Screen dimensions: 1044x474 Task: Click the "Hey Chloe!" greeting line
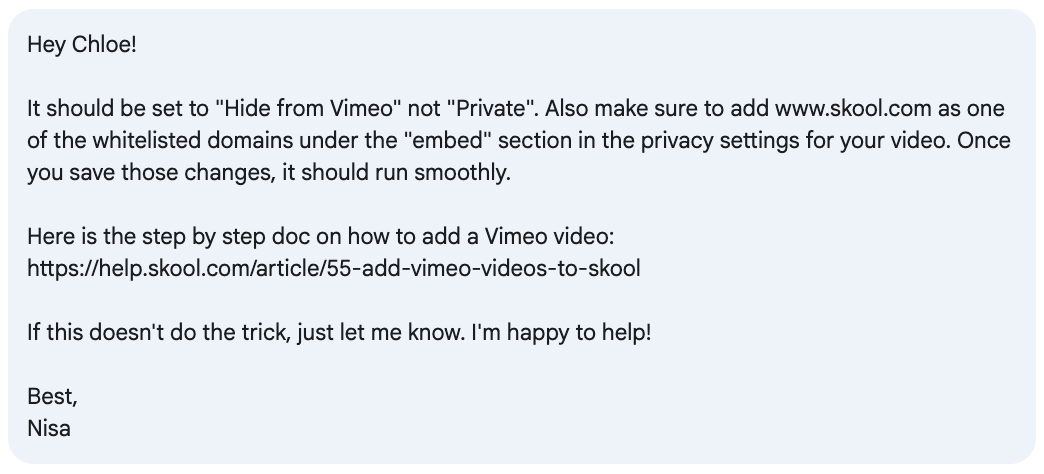[82, 45]
